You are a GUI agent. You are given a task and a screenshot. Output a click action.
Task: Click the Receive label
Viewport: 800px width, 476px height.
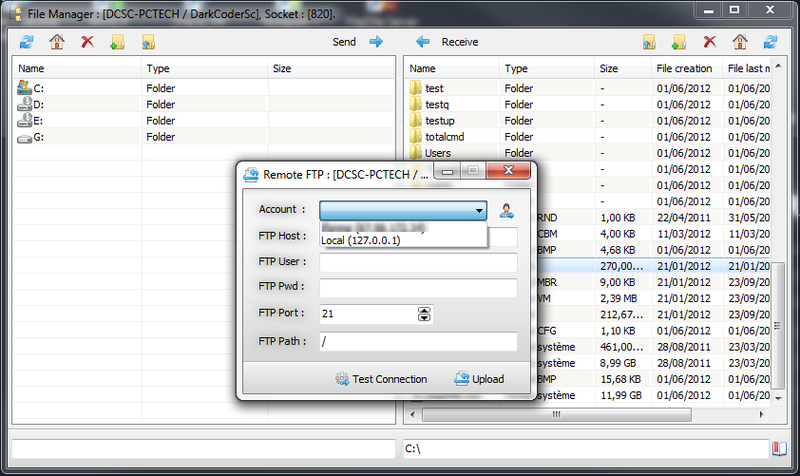click(x=460, y=42)
